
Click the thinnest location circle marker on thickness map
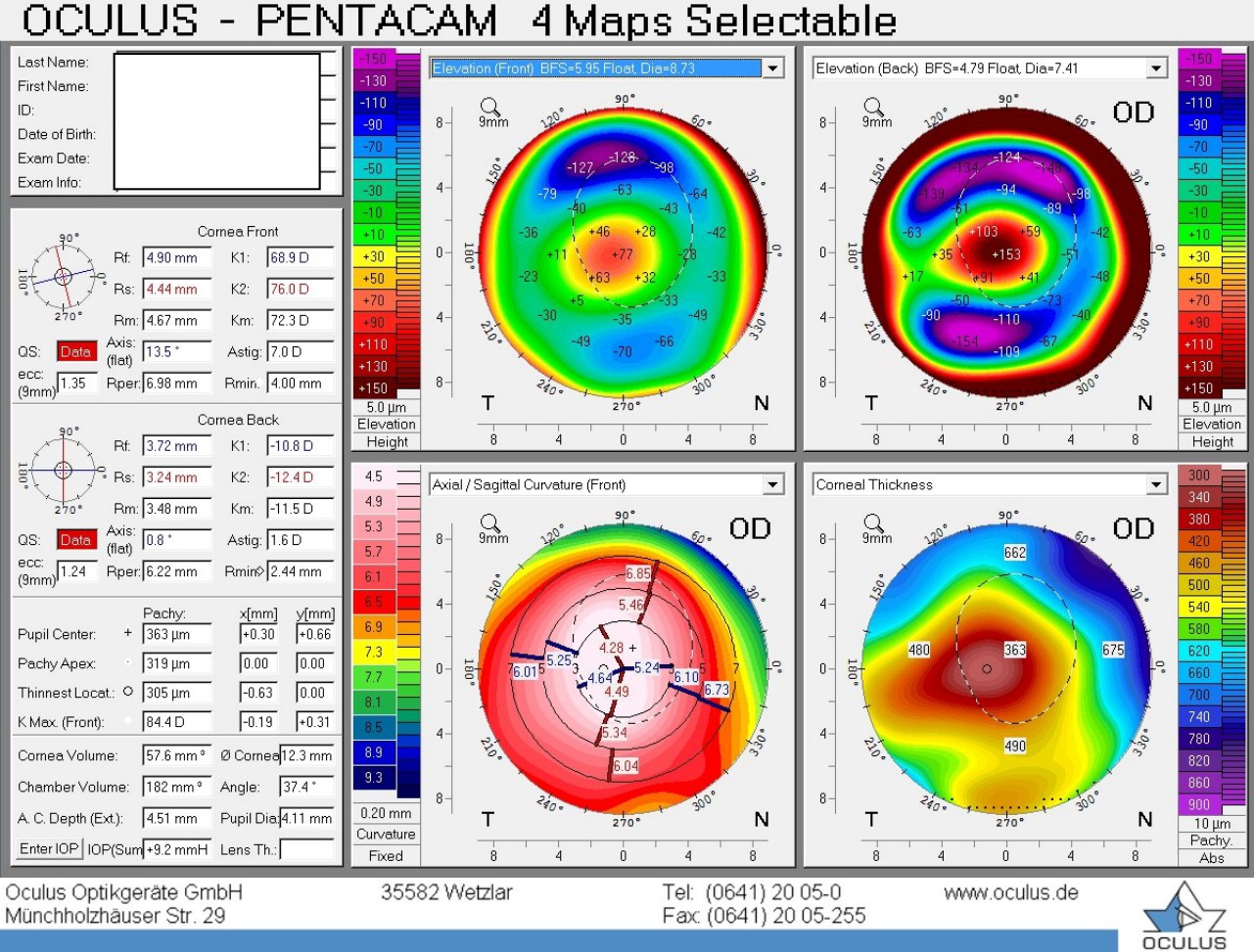click(987, 669)
